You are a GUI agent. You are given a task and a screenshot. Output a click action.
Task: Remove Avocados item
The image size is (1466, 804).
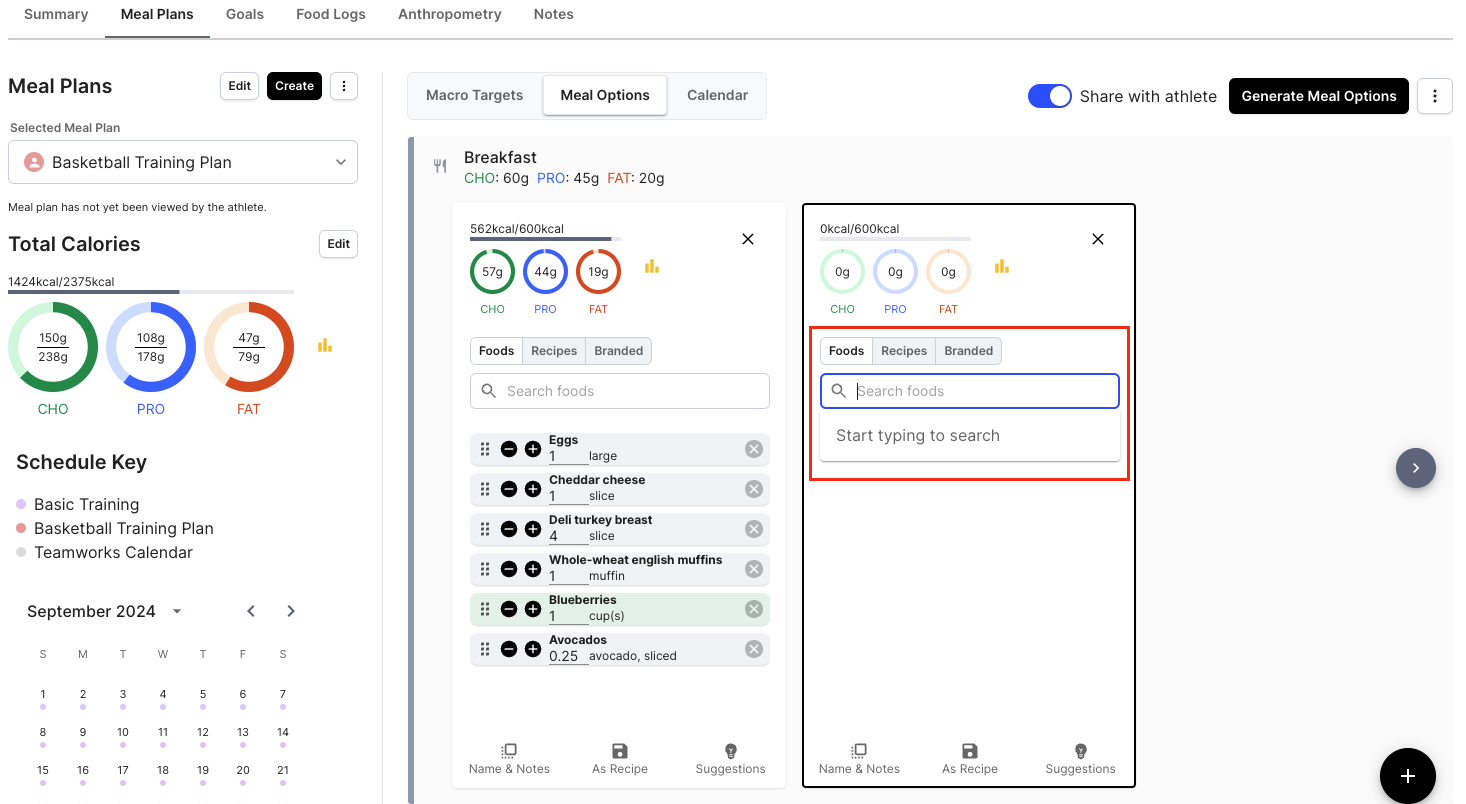754,649
